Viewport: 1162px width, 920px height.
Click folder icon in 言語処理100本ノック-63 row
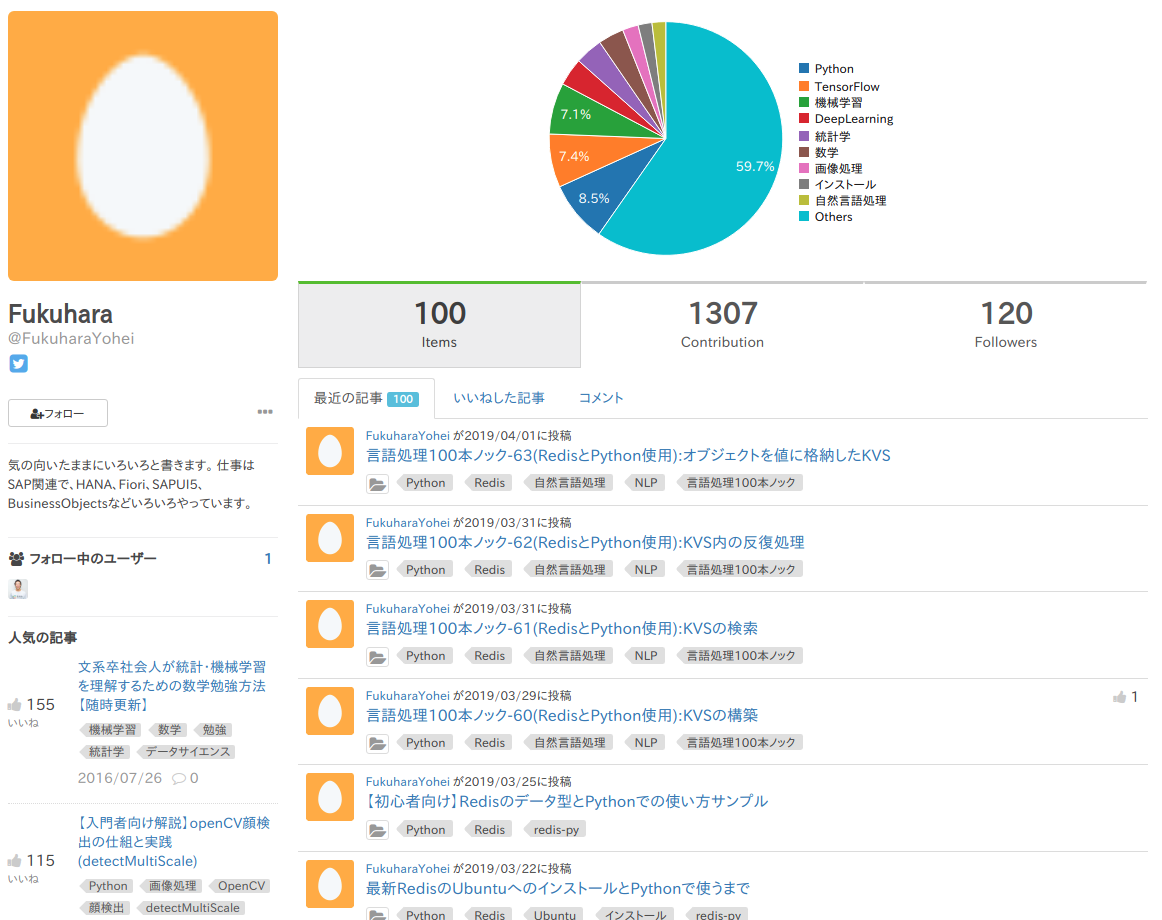coord(377,484)
